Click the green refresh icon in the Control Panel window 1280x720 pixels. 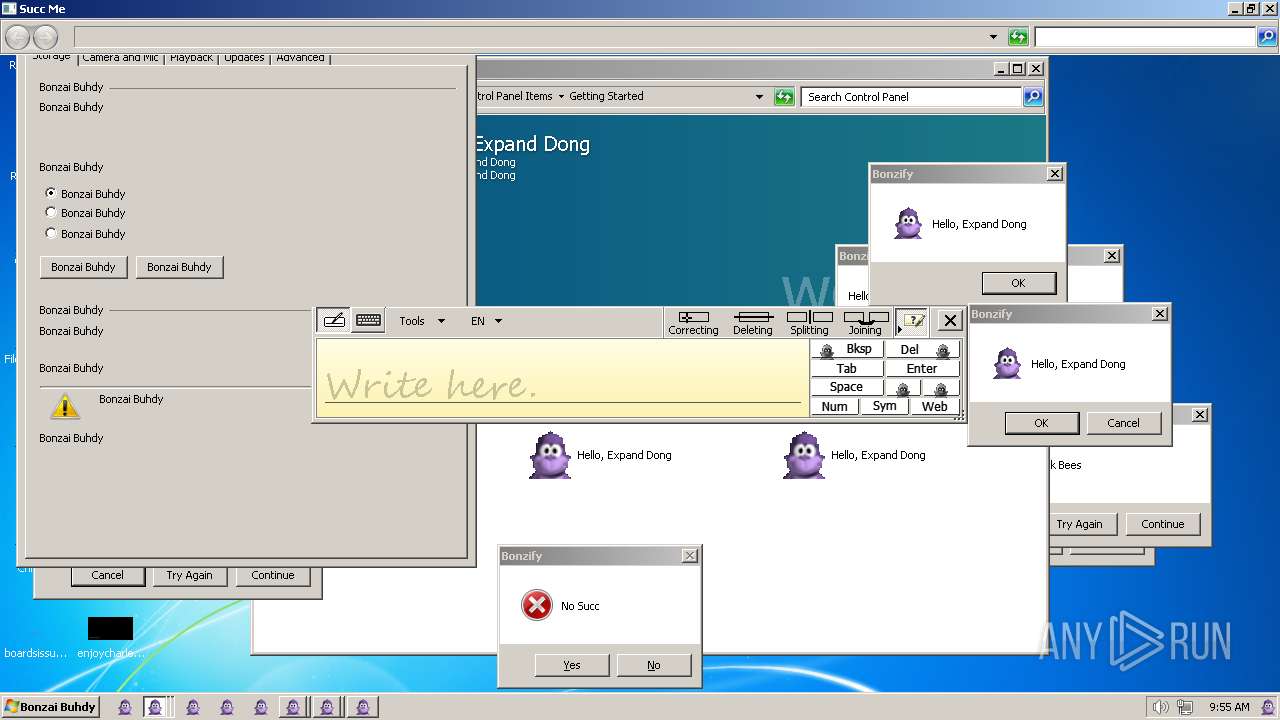pos(784,97)
